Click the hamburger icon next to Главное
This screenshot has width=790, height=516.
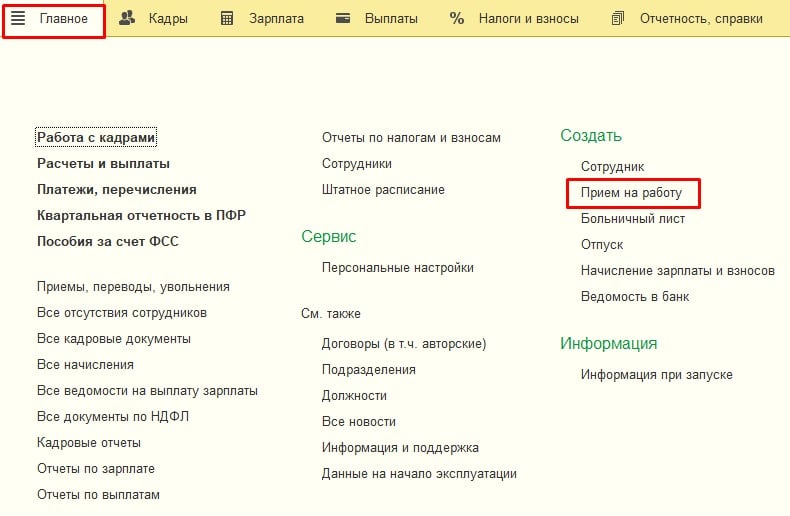pos(18,19)
